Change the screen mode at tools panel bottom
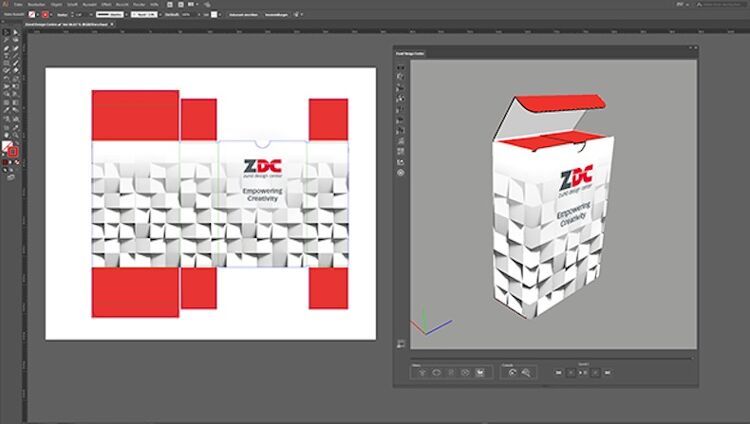 coord(11,178)
